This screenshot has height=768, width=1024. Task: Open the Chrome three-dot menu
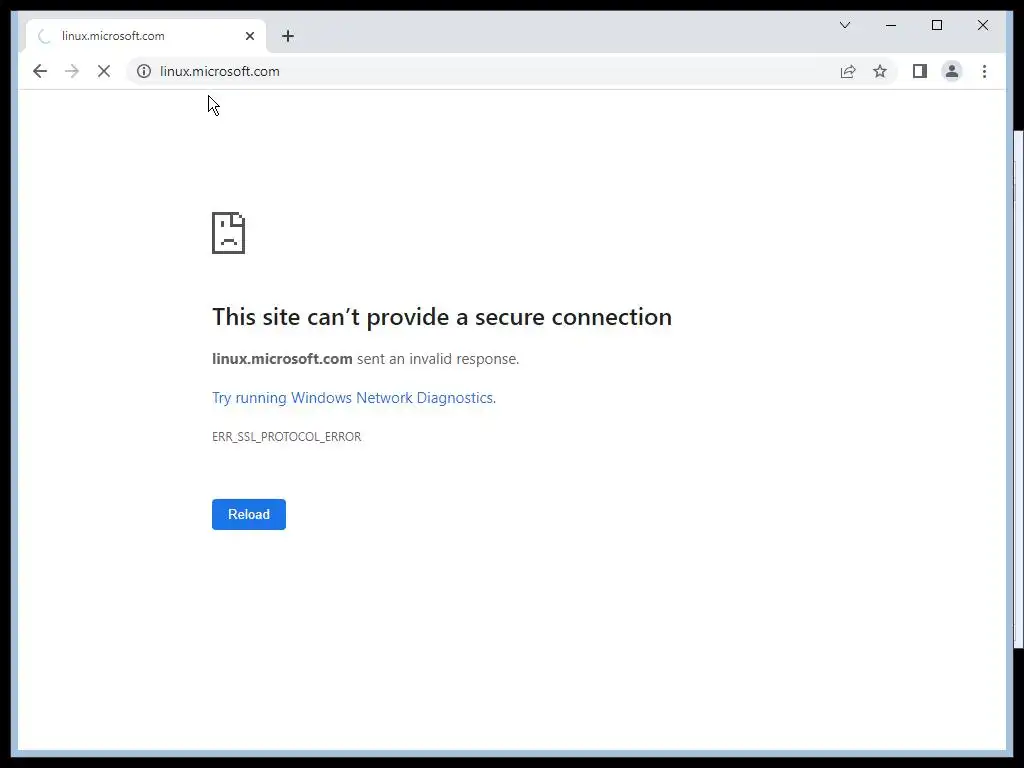[984, 71]
